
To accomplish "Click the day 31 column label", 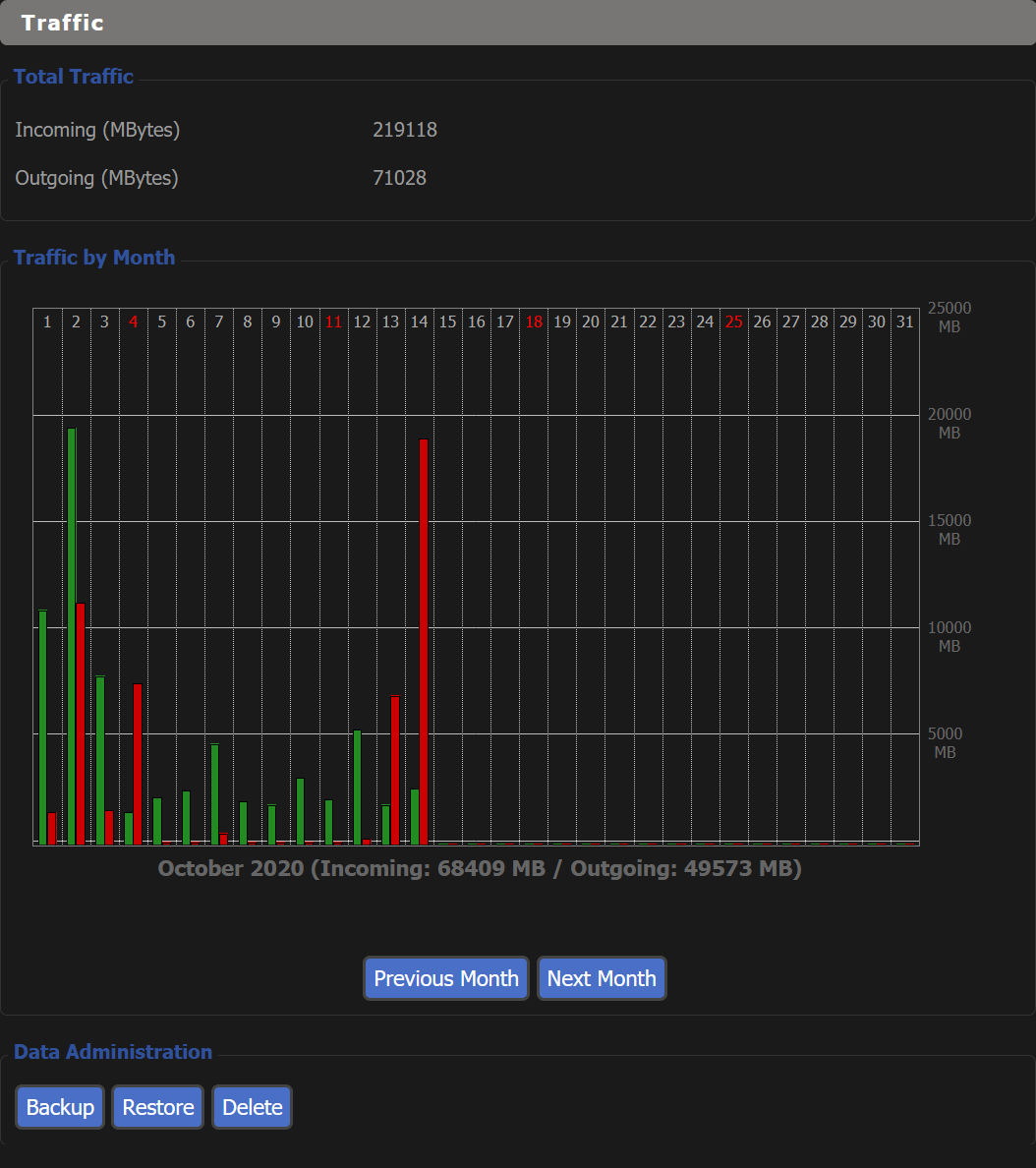I will [x=904, y=322].
